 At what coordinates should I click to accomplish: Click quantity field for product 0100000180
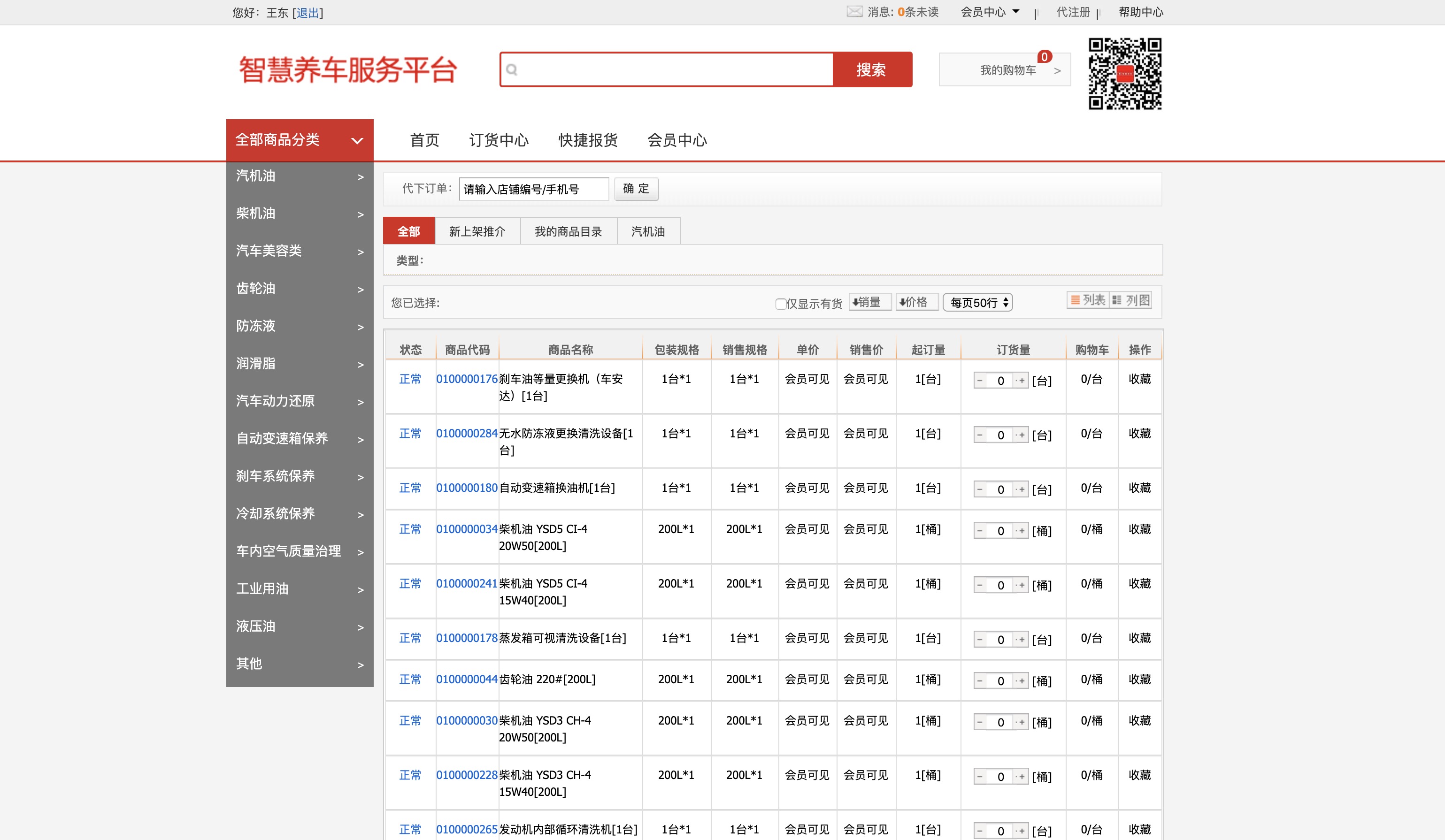1000,489
